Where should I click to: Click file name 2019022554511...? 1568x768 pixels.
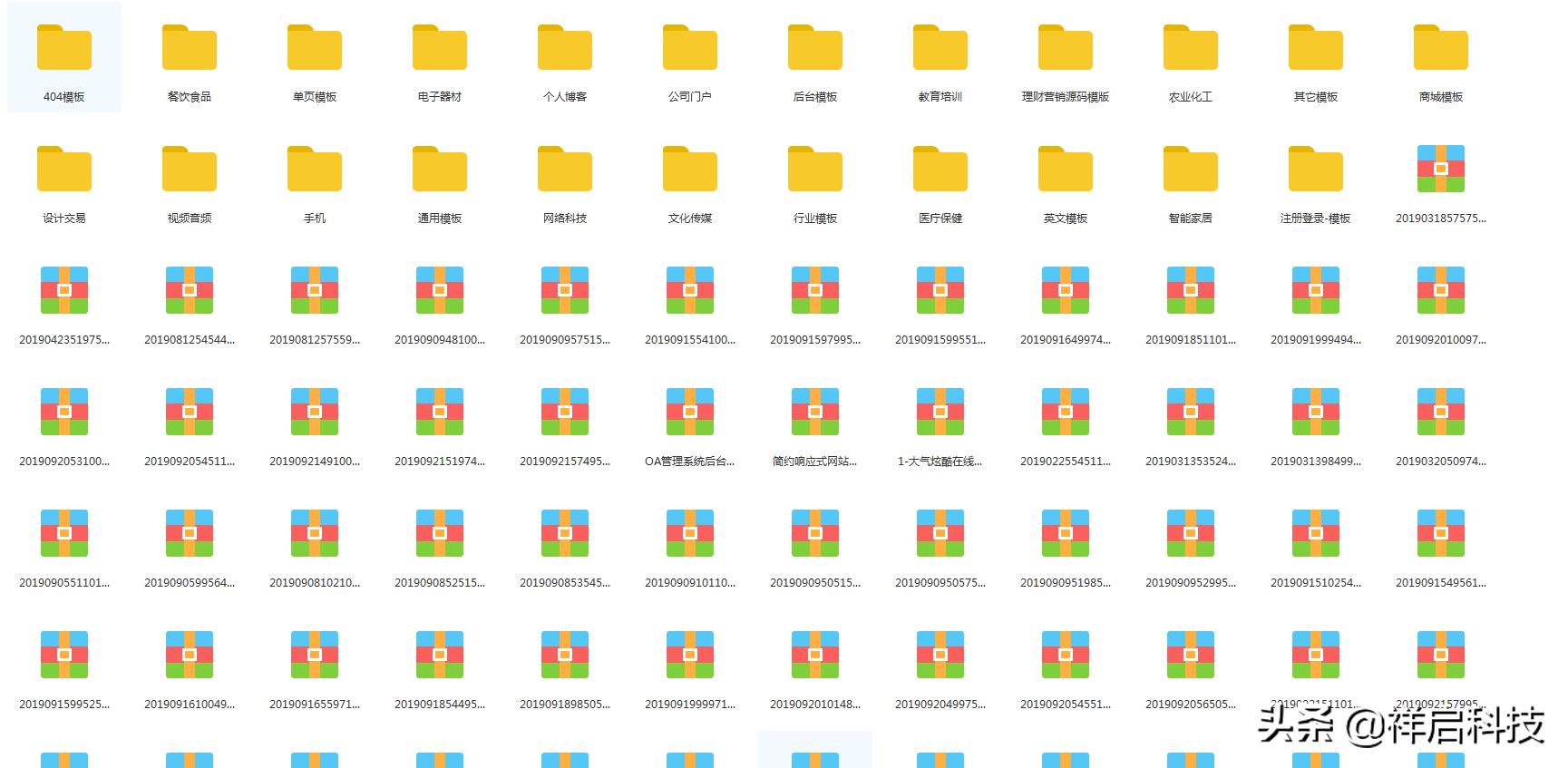(x=1066, y=462)
